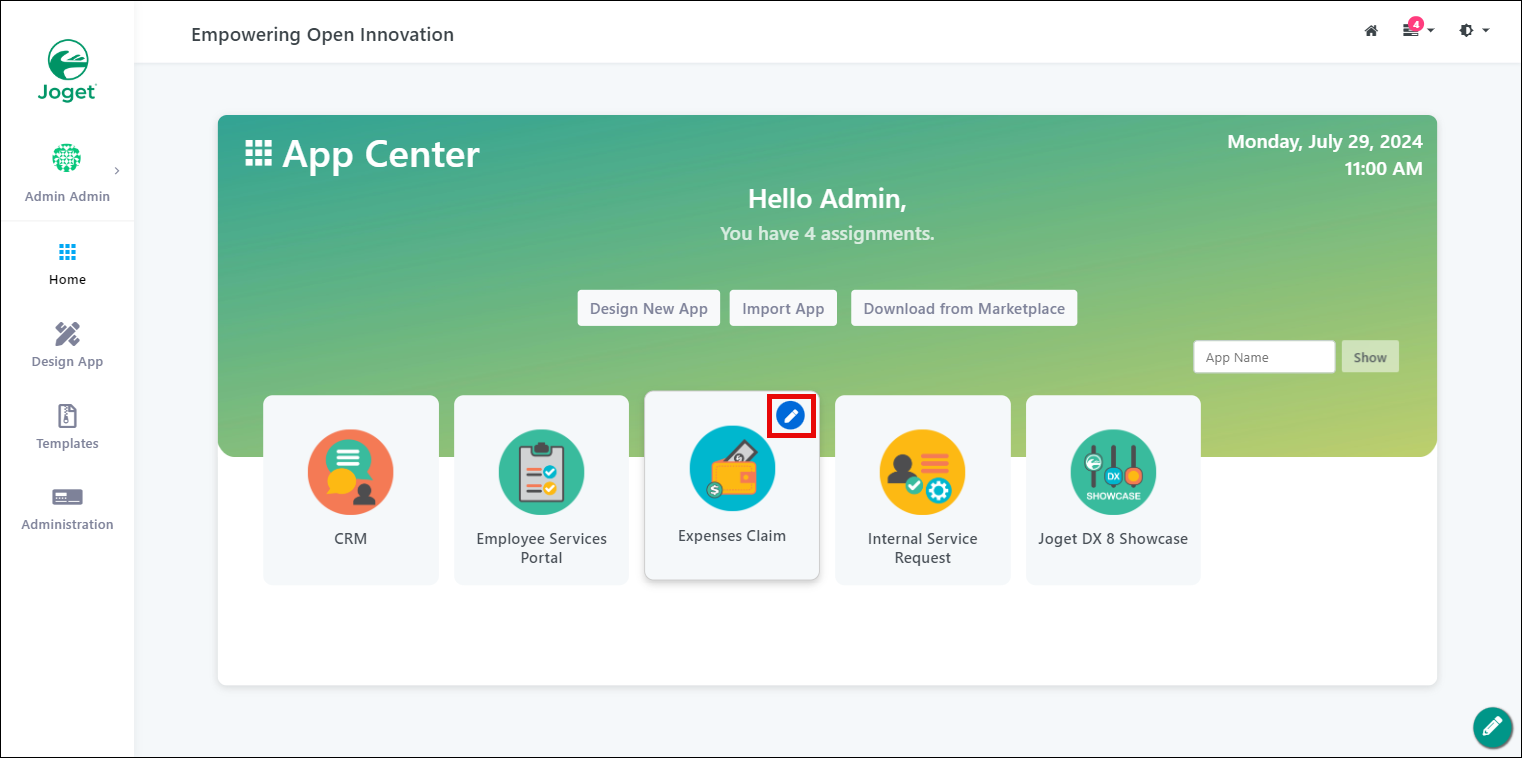Click the home icon in top bar
Viewport: 1522px width, 758px height.
click(1371, 31)
